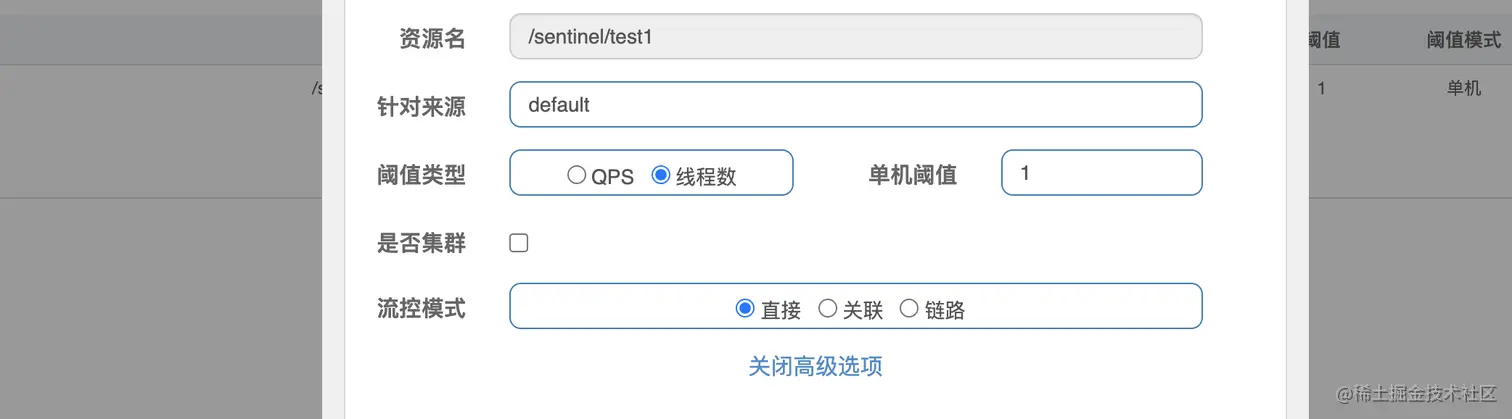The height and width of the screenshot is (419, 1512).
Task: Click the 是否集群 label text
Action: tap(421, 243)
